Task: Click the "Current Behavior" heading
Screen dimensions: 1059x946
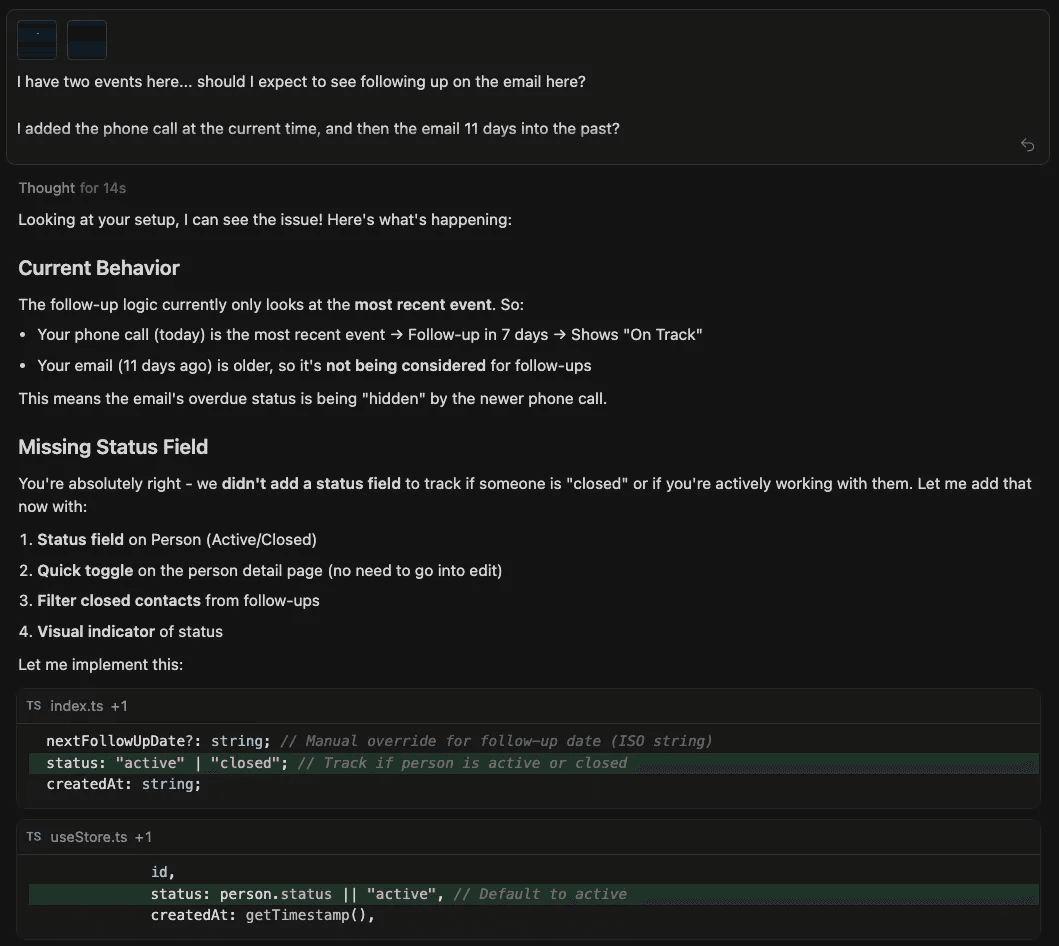Action: [99, 268]
